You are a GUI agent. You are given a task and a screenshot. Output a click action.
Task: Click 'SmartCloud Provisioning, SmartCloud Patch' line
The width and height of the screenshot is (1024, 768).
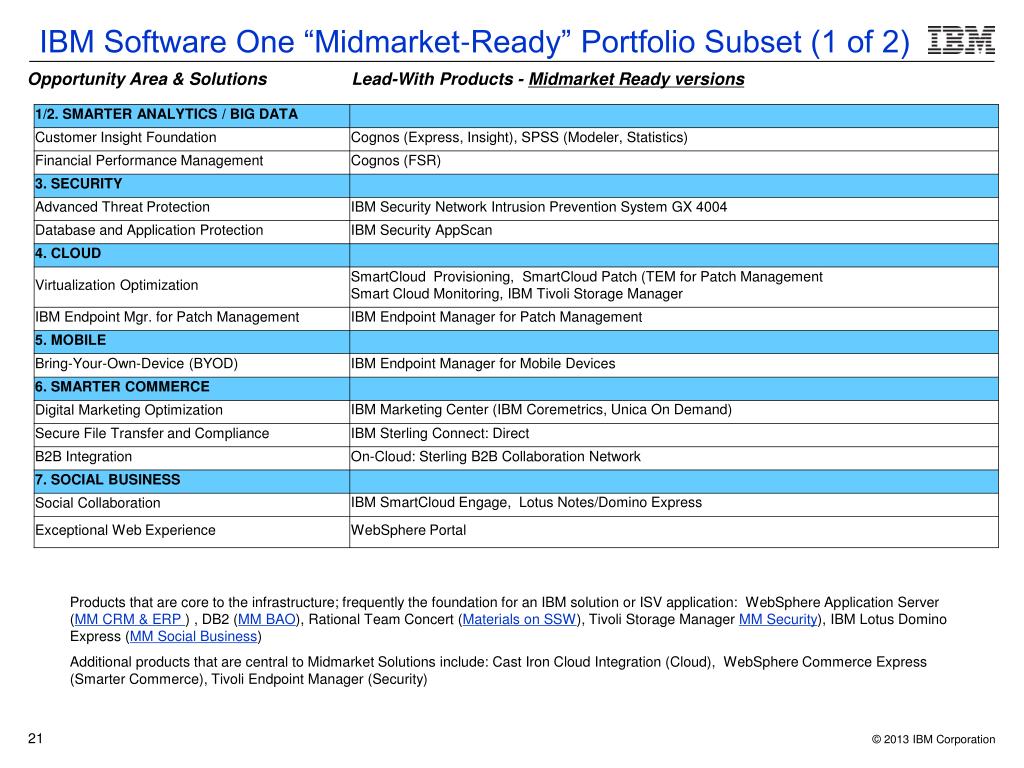tap(586, 277)
